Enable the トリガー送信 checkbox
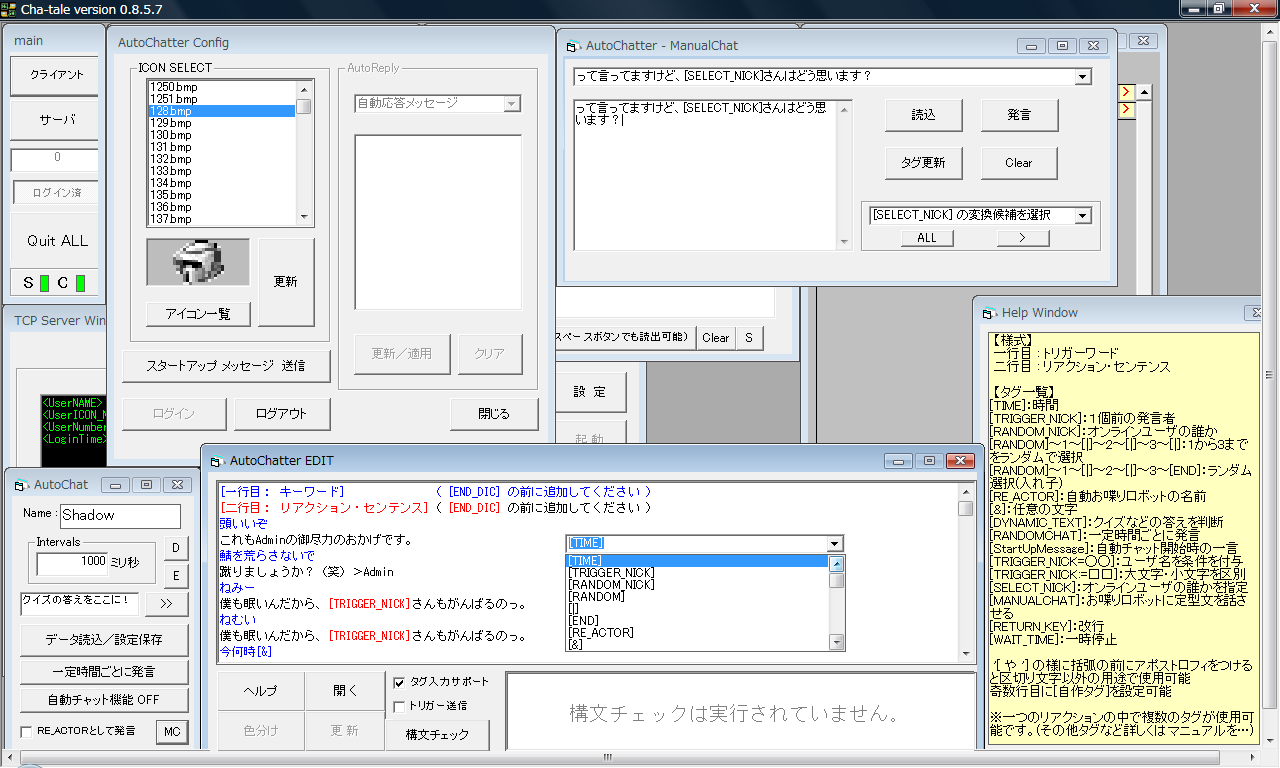Screen dimensions: 1280x768 coord(400,706)
